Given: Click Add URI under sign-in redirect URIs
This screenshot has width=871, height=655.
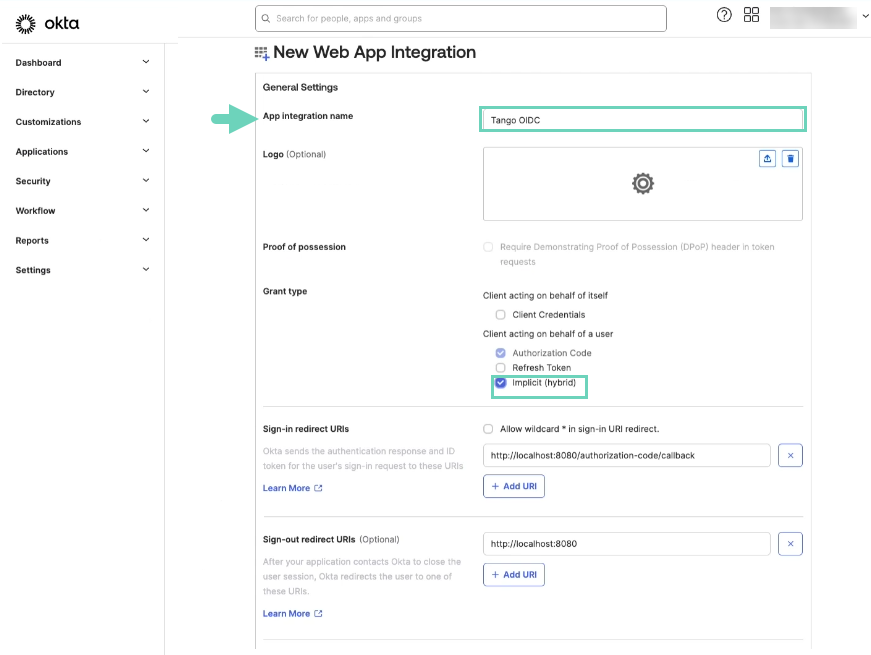Looking at the screenshot, I should 514,486.
